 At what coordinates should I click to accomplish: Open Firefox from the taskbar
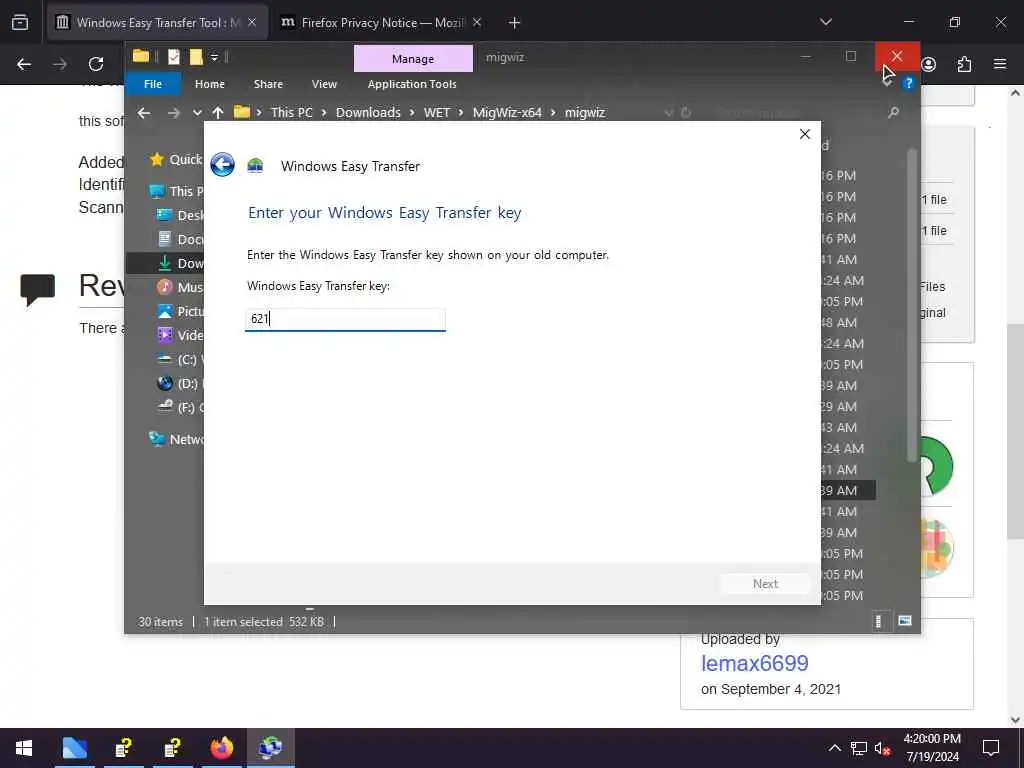[221, 748]
